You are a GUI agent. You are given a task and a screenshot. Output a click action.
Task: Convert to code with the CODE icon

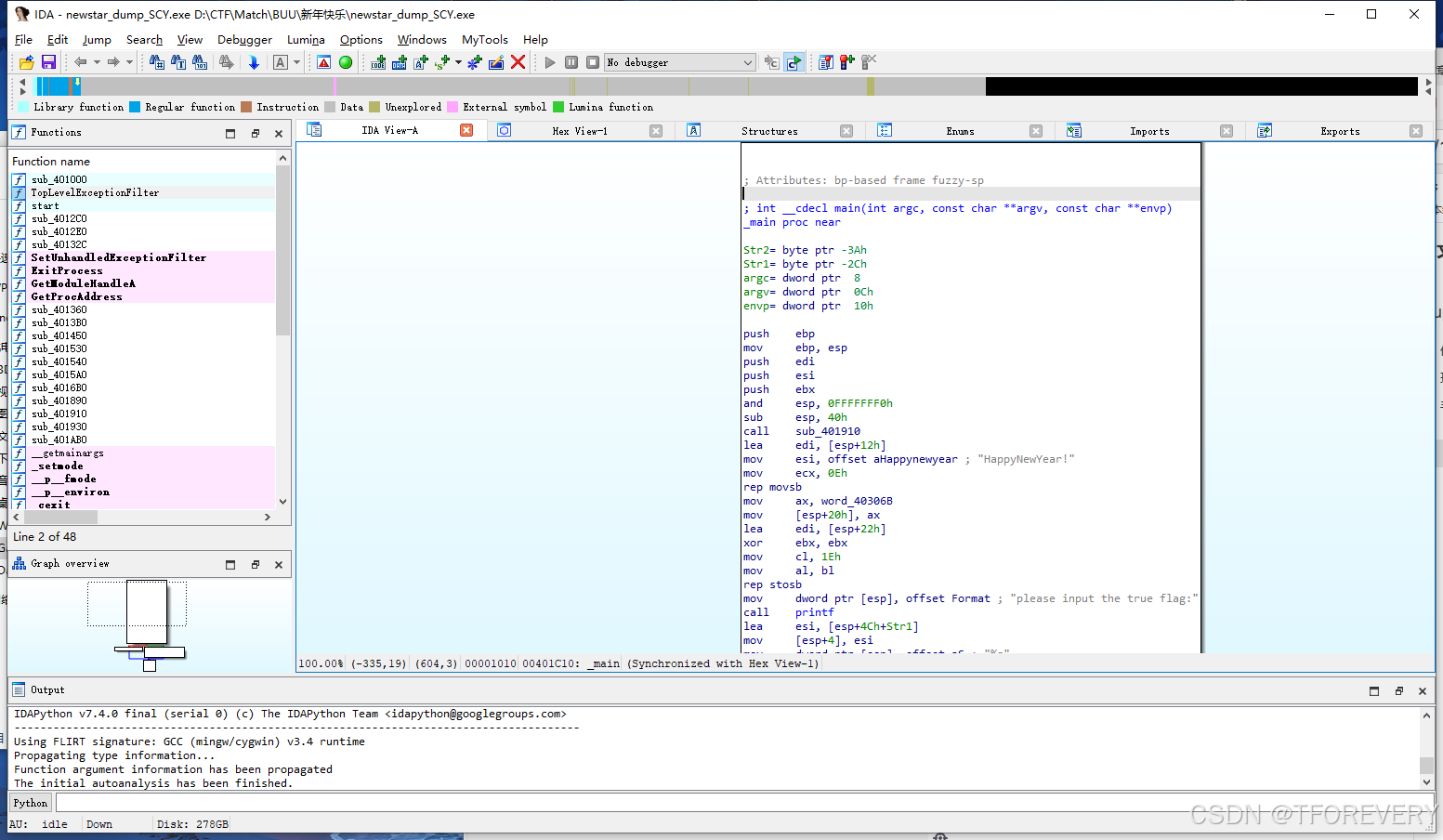pyautogui.click(x=378, y=62)
